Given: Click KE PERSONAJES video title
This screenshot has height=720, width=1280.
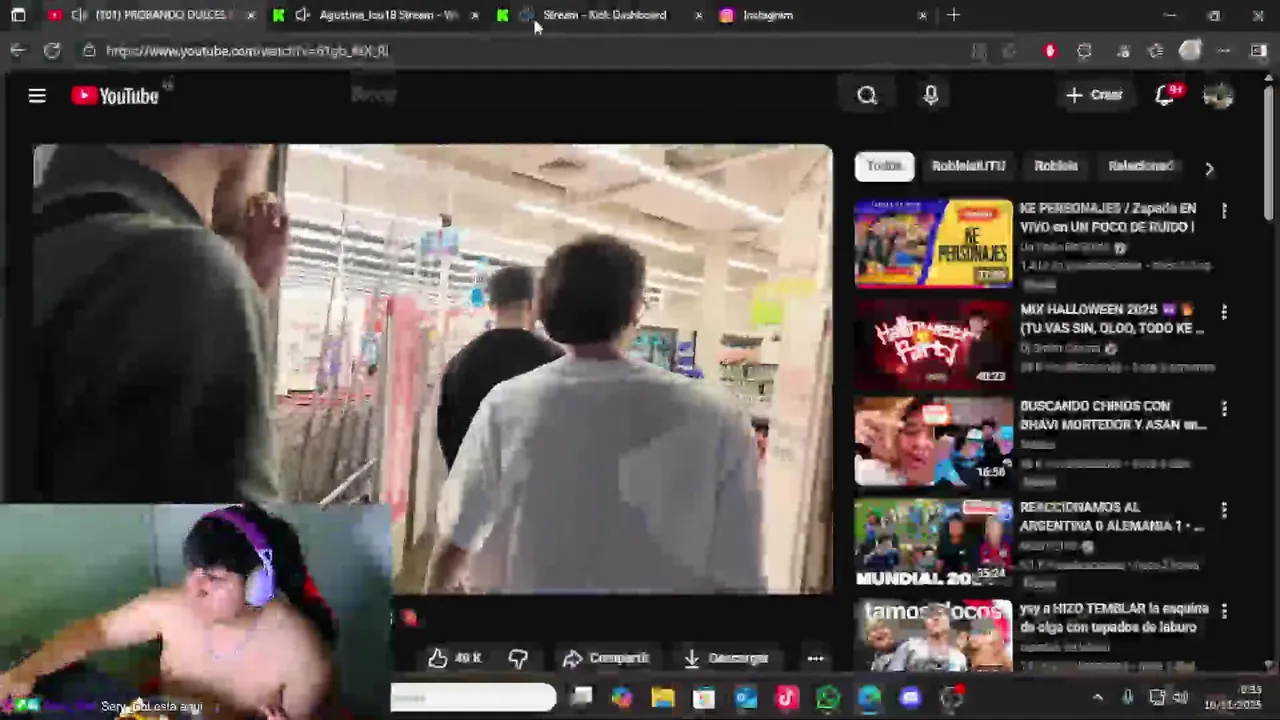Looking at the screenshot, I should coord(1108,218).
